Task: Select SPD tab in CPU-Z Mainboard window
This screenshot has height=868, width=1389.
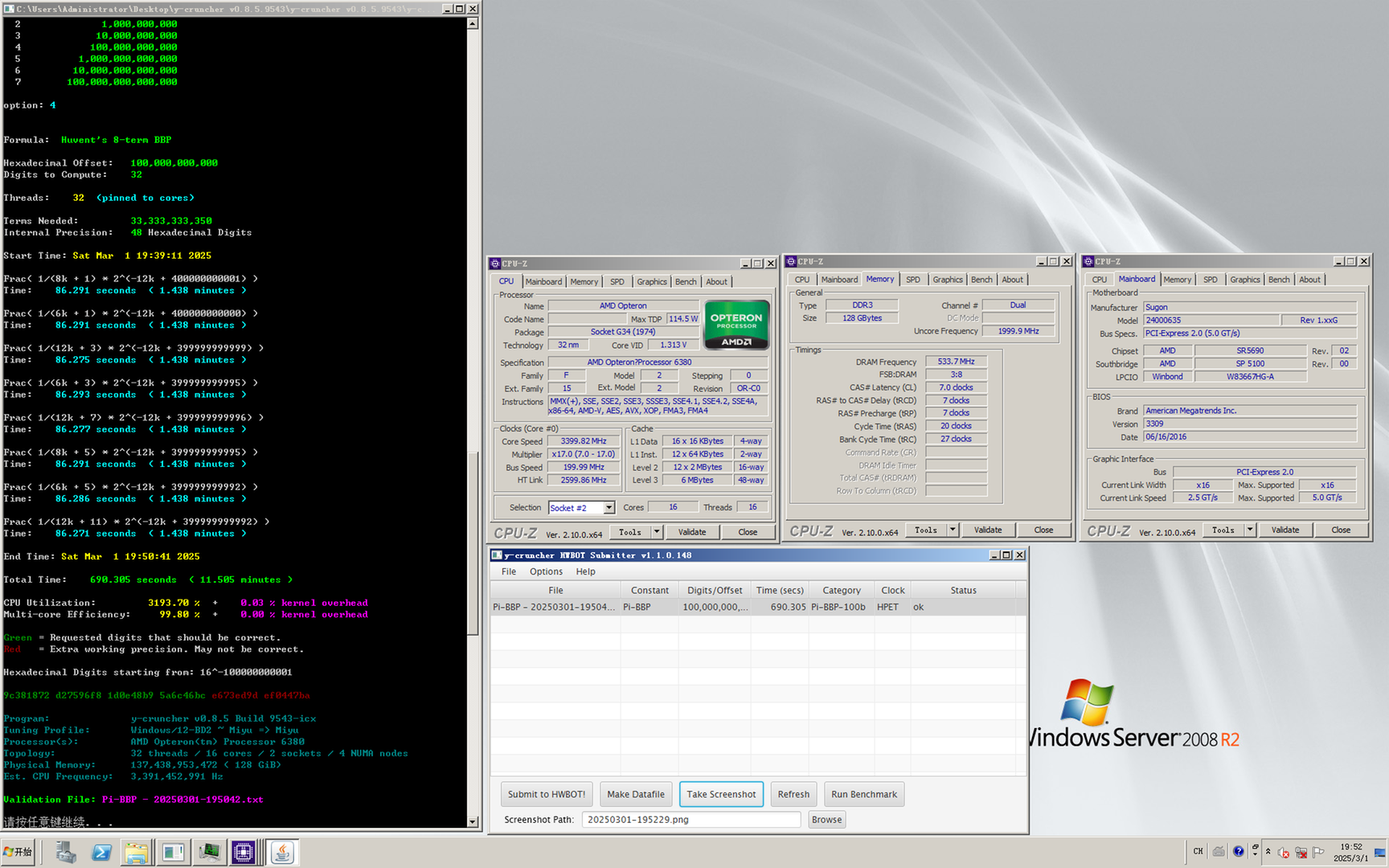Action: (x=1210, y=280)
